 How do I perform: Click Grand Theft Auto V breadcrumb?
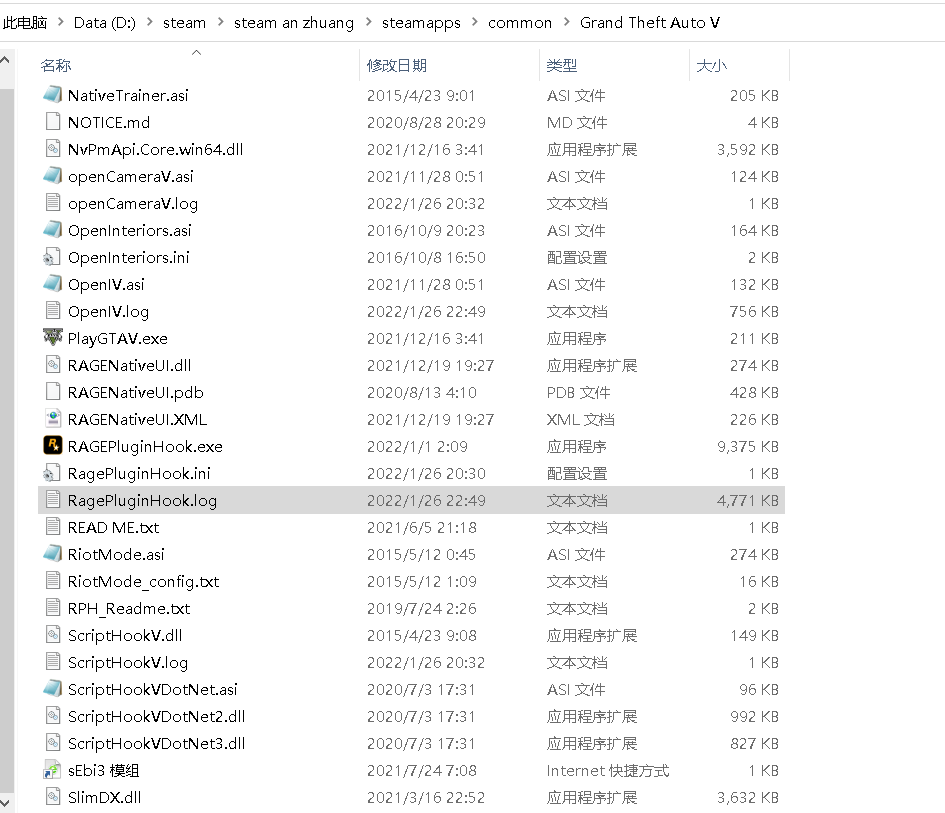(650, 22)
